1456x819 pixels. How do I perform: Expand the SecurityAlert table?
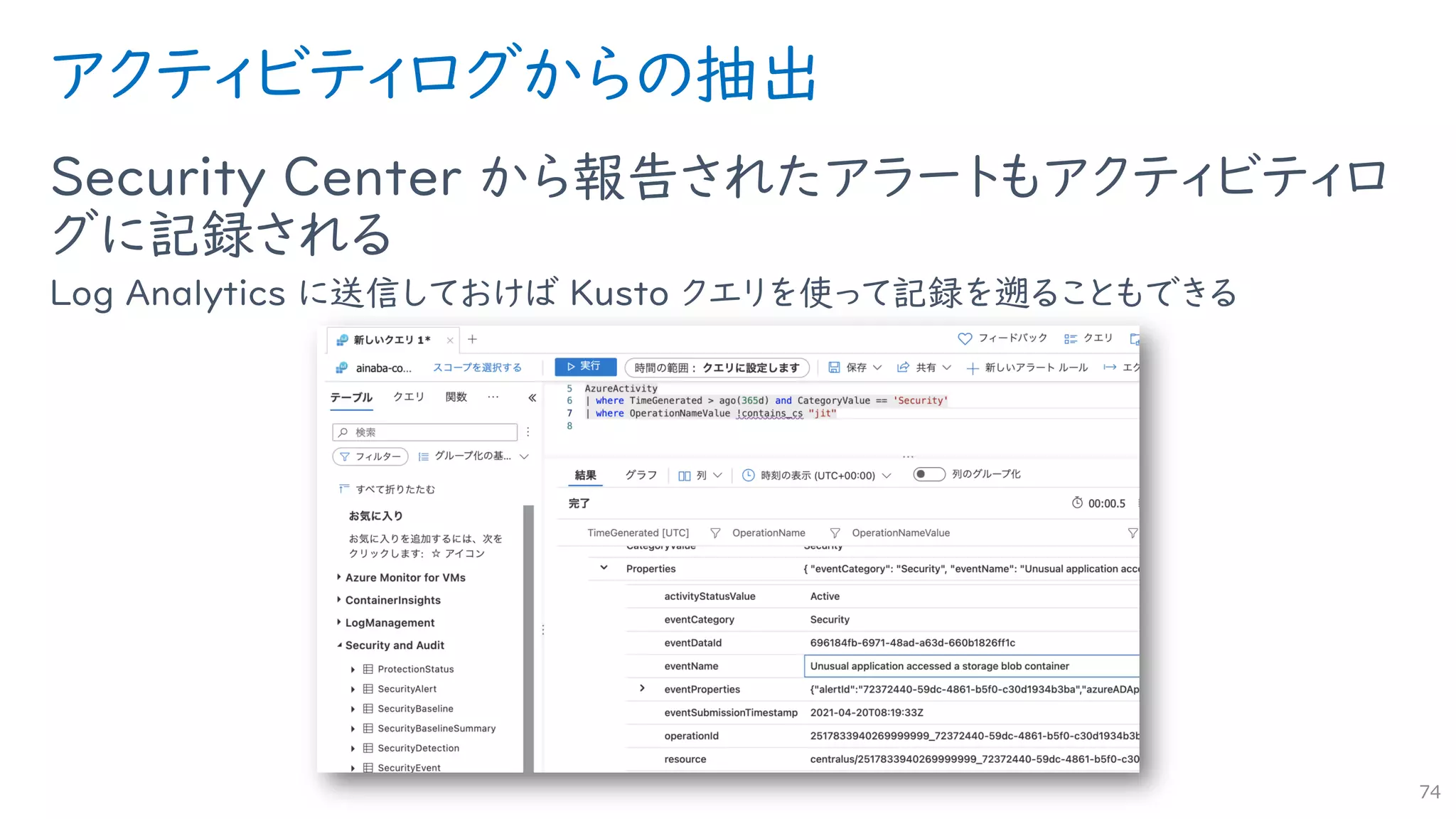click(353, 689)
